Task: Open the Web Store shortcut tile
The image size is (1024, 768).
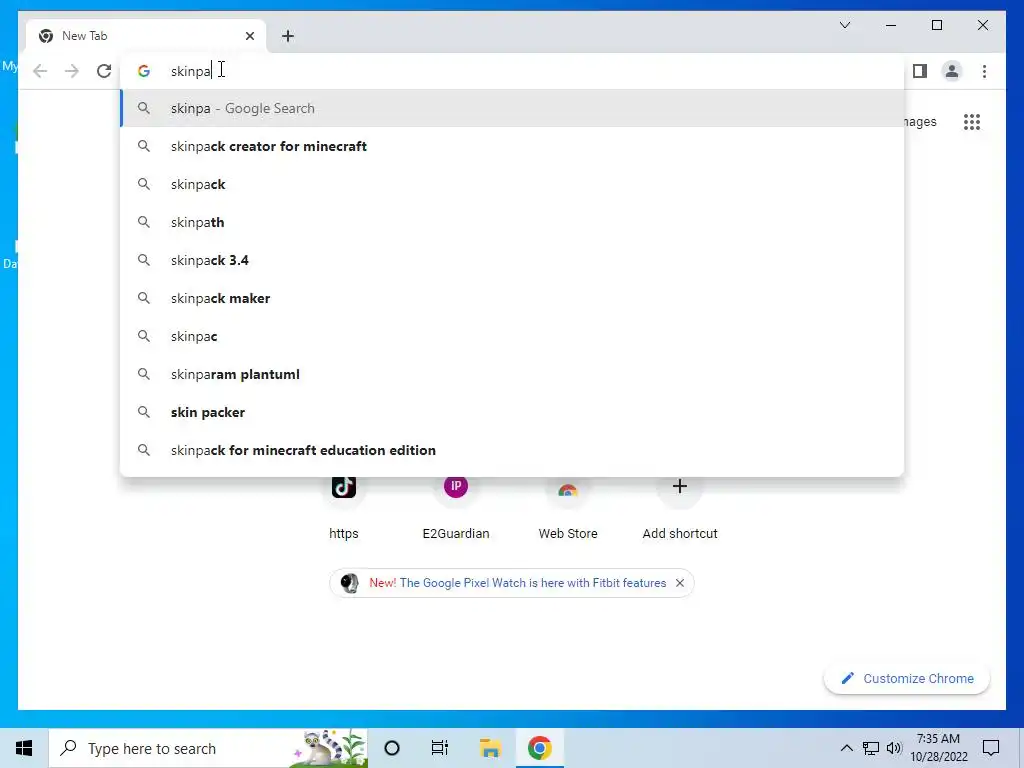Action: click(x=568, y=509)
